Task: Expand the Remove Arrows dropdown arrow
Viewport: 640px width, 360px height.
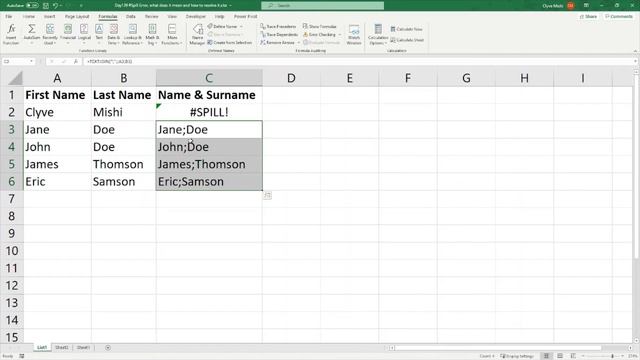Action: point(298,42)
